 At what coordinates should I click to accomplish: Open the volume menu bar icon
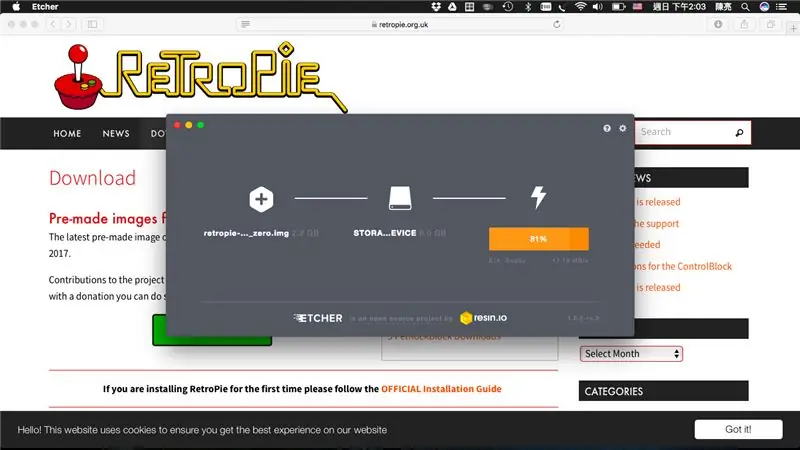point(597,7)
